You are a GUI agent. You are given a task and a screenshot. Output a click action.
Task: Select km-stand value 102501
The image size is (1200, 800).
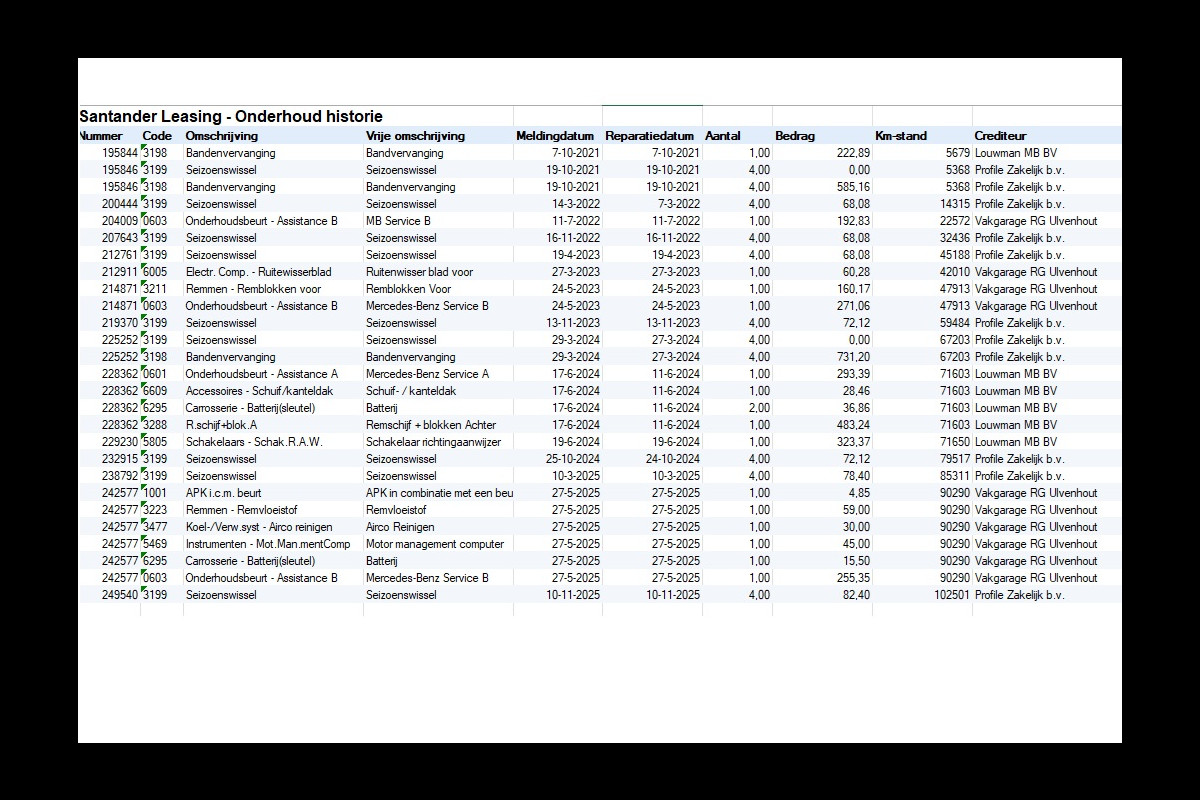click(x=951, y=595)
